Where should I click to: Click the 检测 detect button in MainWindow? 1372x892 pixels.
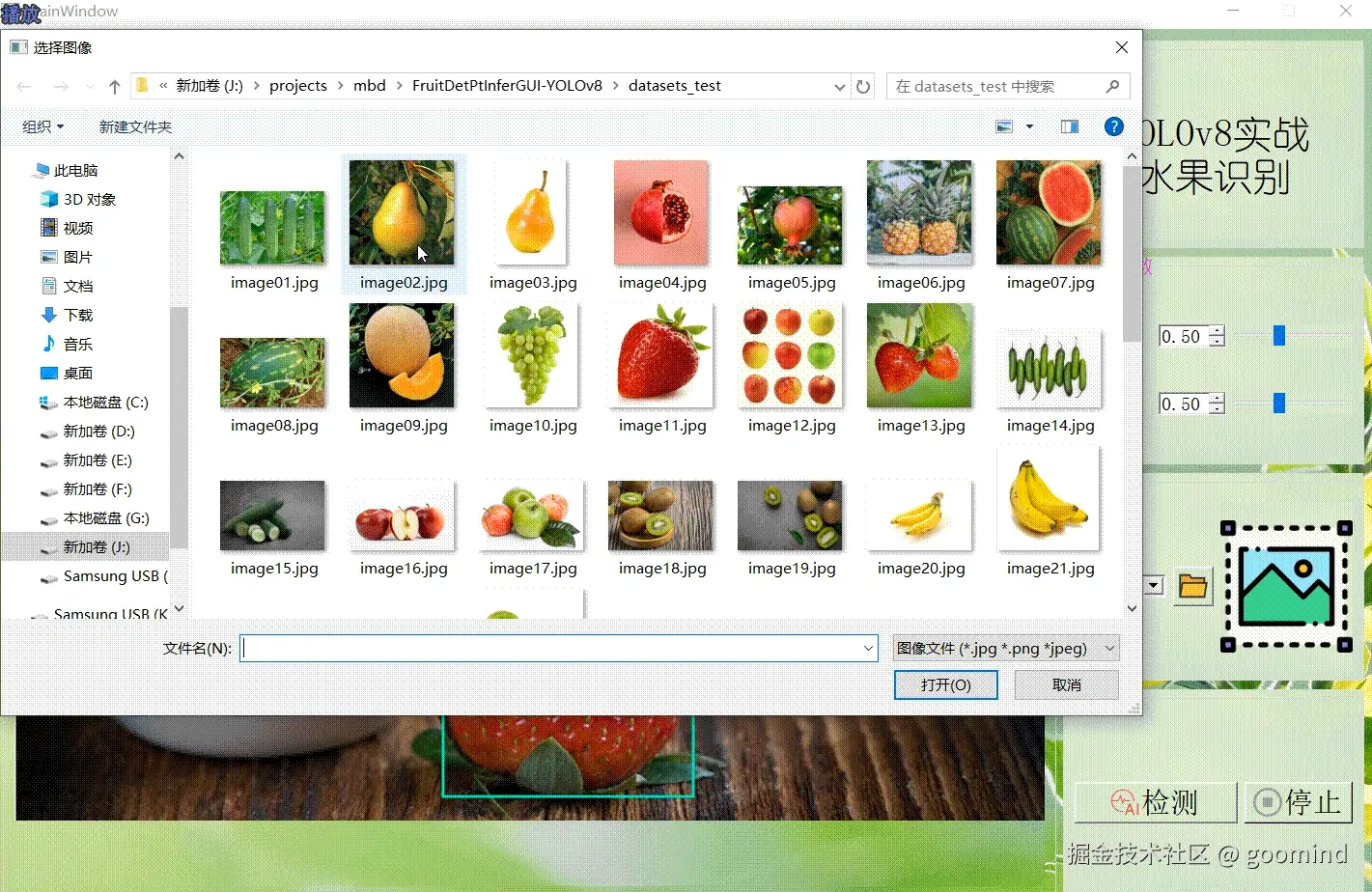tap(1156, 802)
